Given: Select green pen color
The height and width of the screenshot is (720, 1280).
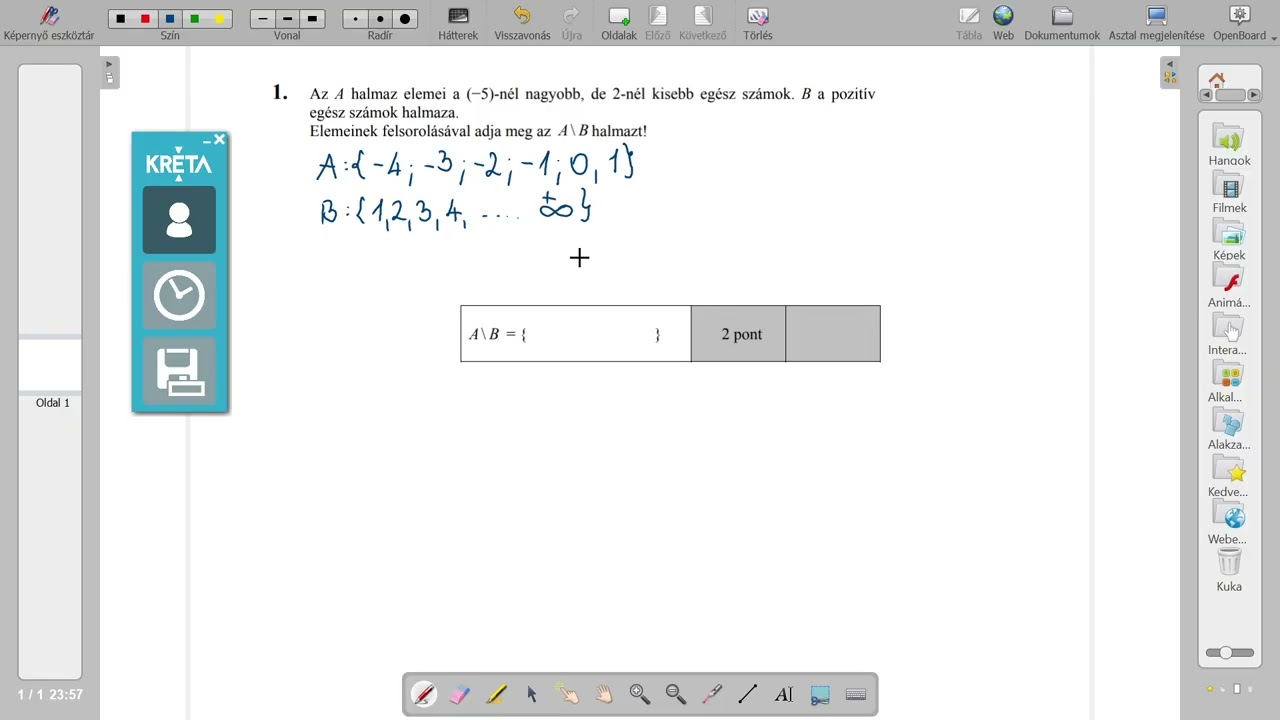Looking at the screenshot, I should [x=195, y=19].
